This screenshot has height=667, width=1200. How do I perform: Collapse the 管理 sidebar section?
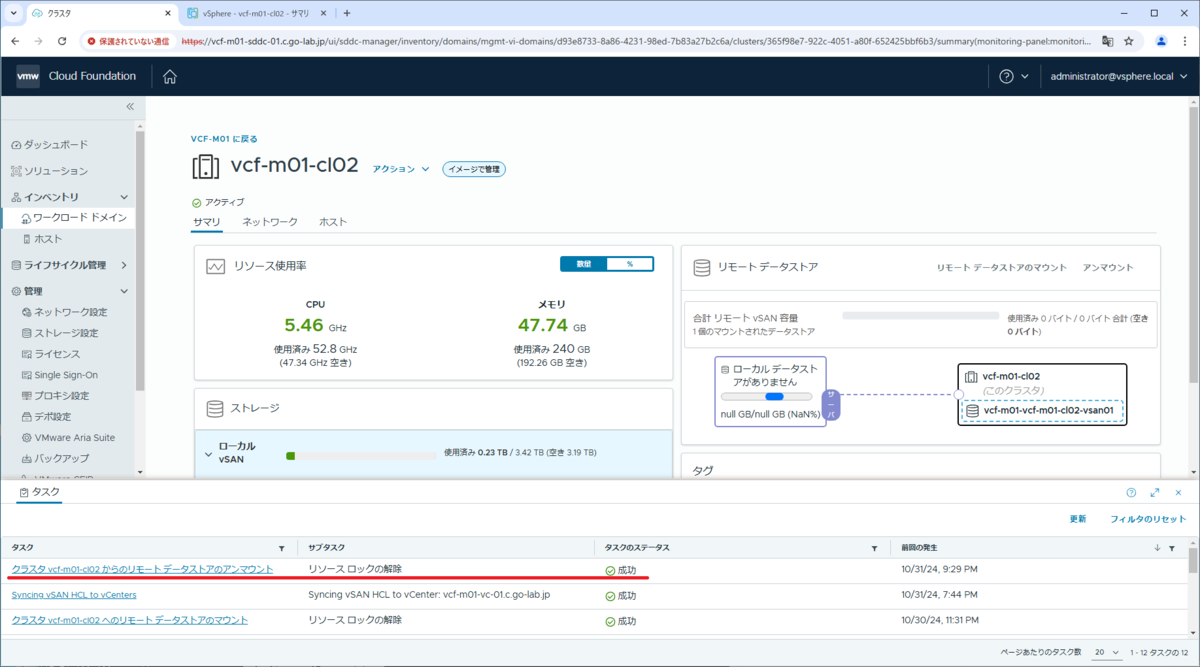(124, 291)
